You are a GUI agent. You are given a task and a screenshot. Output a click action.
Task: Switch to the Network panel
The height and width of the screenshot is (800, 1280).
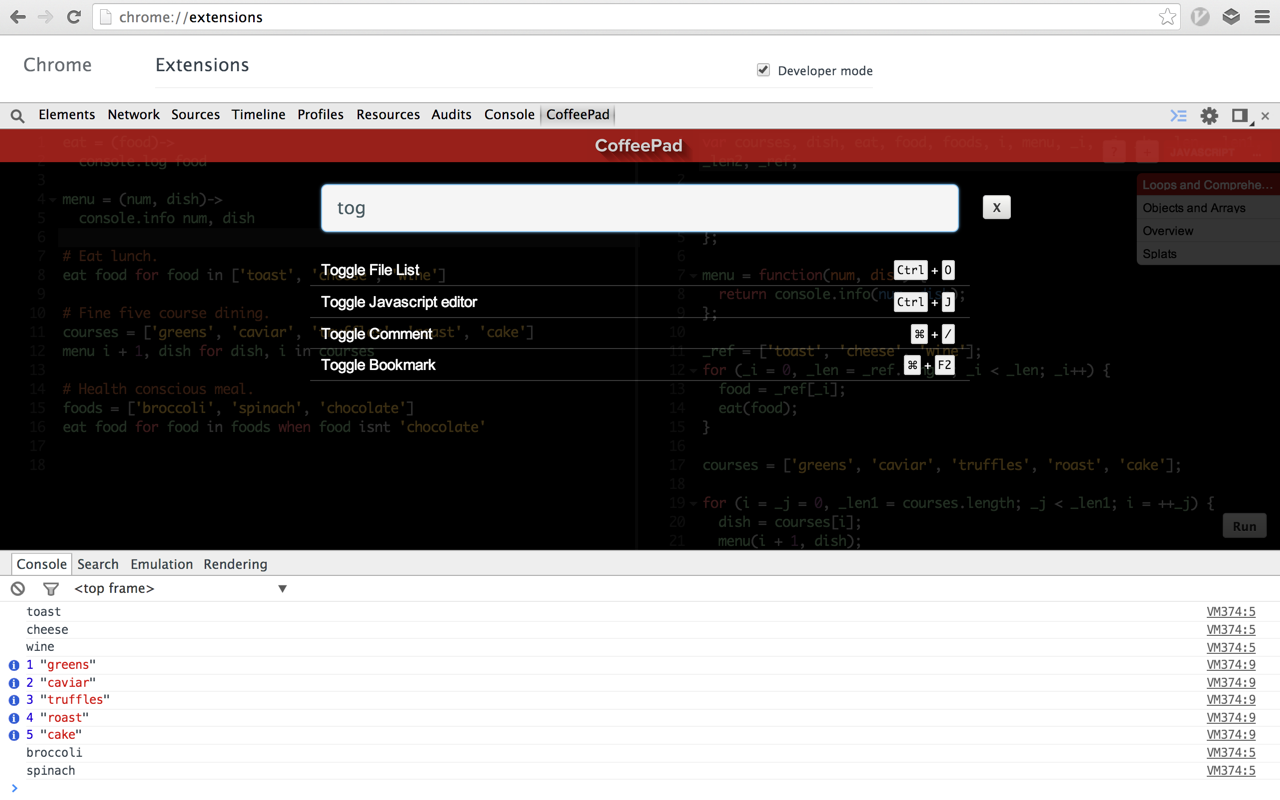click(133, 115)
